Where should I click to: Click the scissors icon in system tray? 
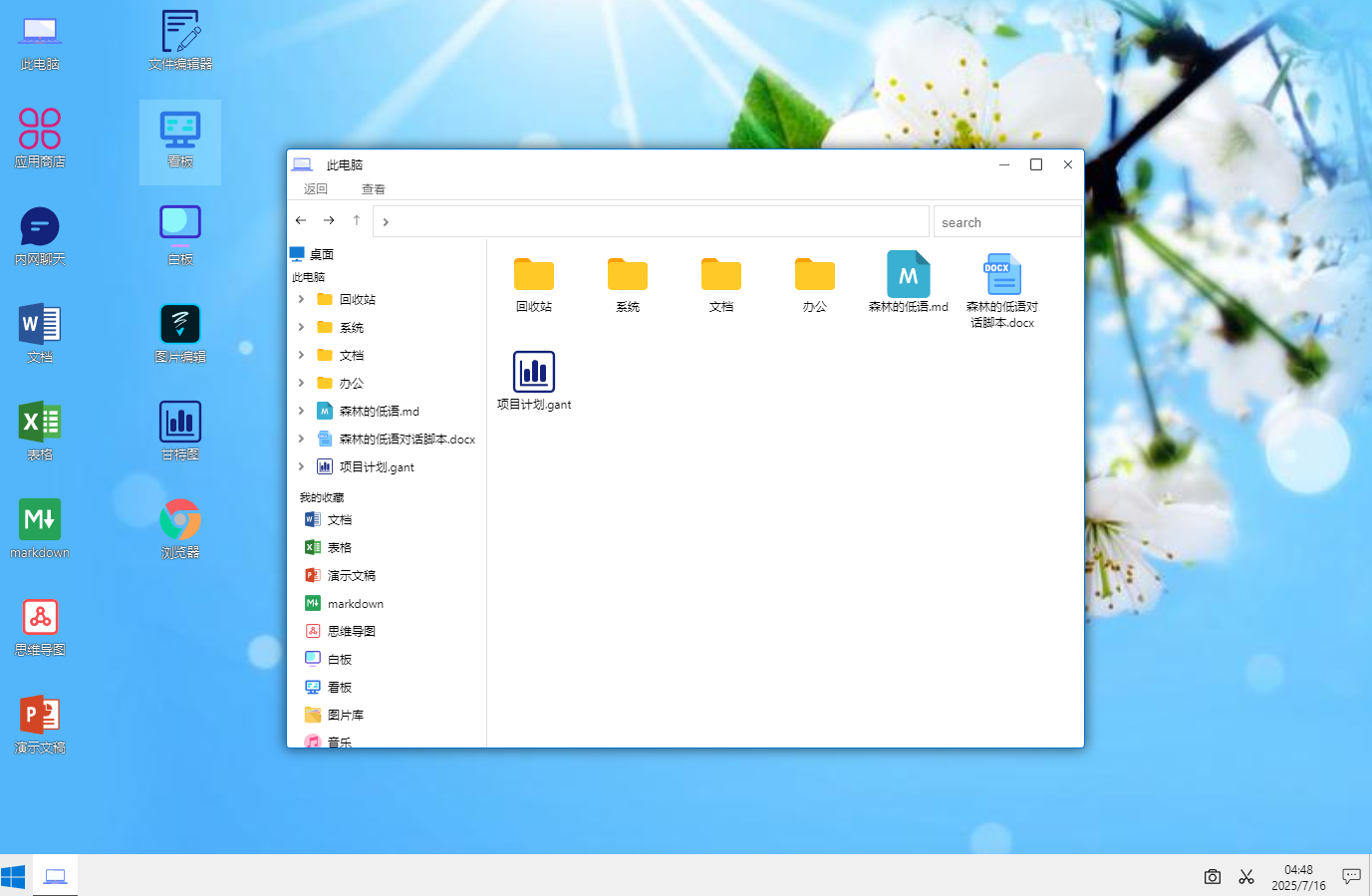pyautogui.click(x=1246, y=876)
